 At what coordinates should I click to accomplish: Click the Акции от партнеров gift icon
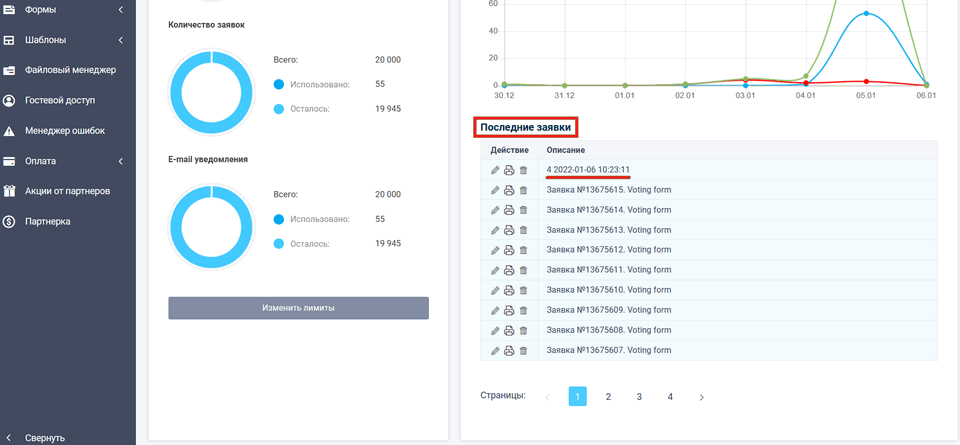(9, 190)
